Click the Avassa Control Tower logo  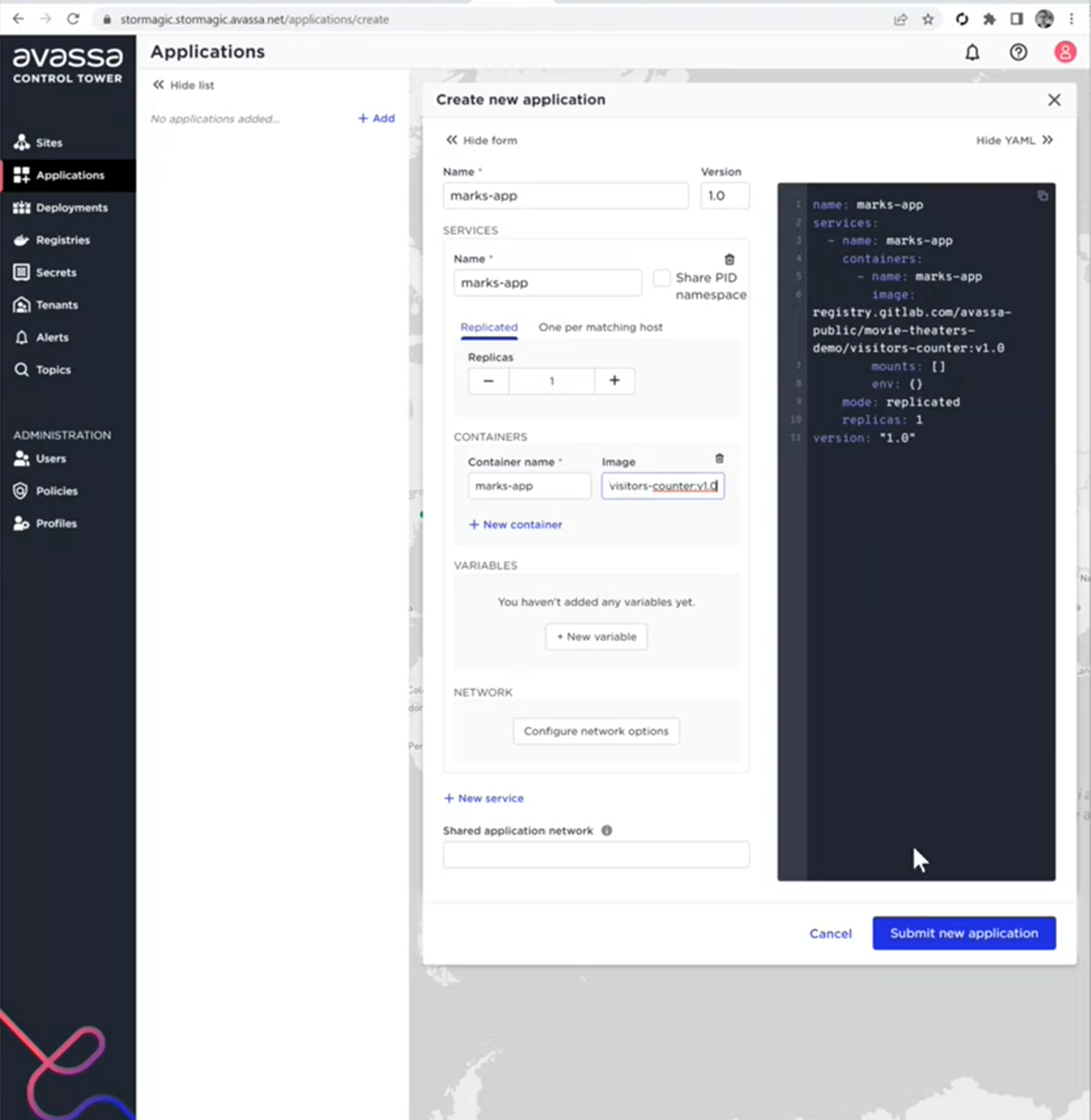click(x=68, y=65)
